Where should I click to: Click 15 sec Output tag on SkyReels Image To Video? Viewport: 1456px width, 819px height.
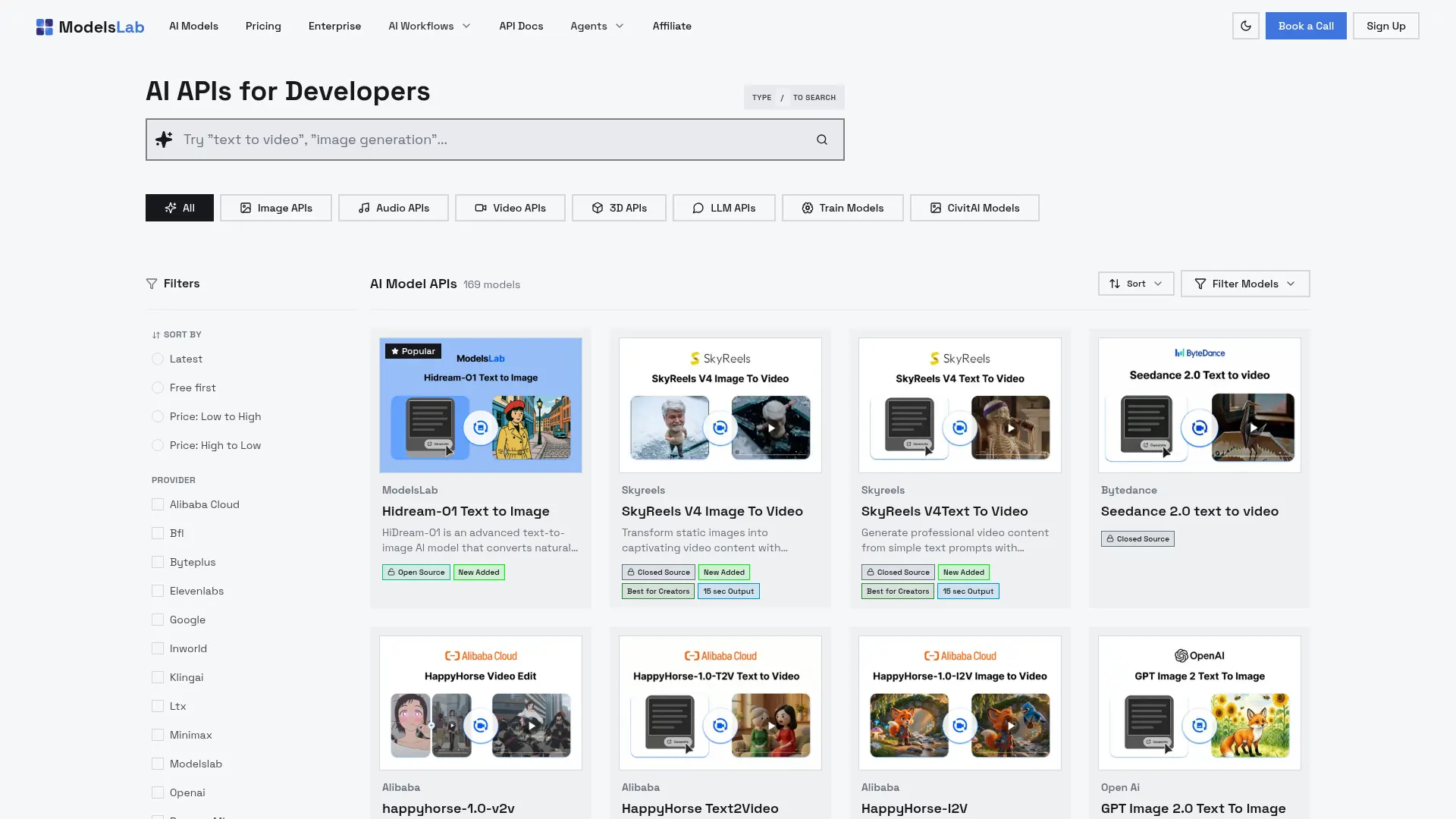[729, 591]
